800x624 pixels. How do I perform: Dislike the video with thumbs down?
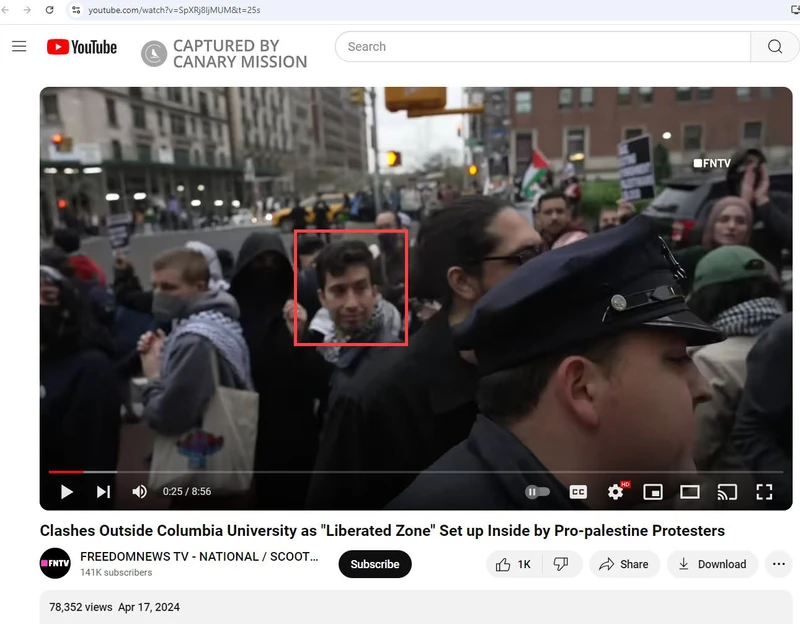click(561, 564)
